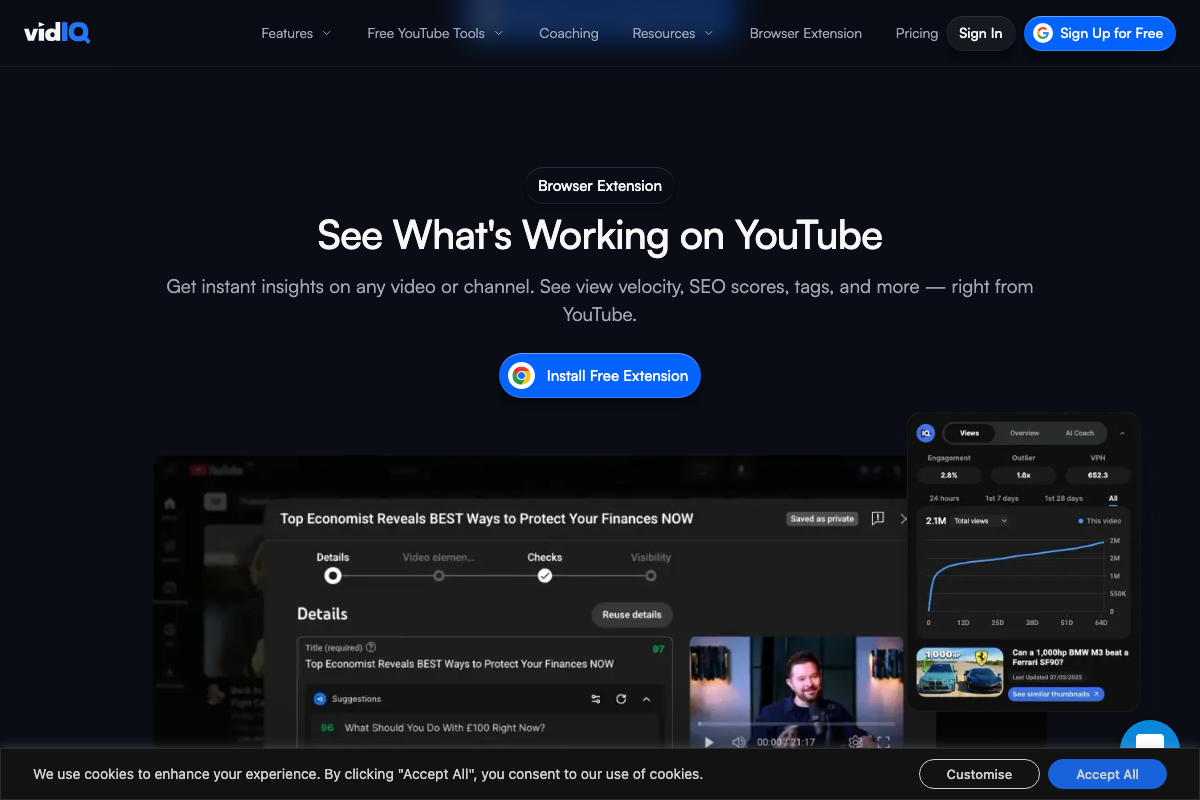Click the feedback flag icon beside Saved as private
This screenshot has height=800, width=1200.
tap(877, 518)
